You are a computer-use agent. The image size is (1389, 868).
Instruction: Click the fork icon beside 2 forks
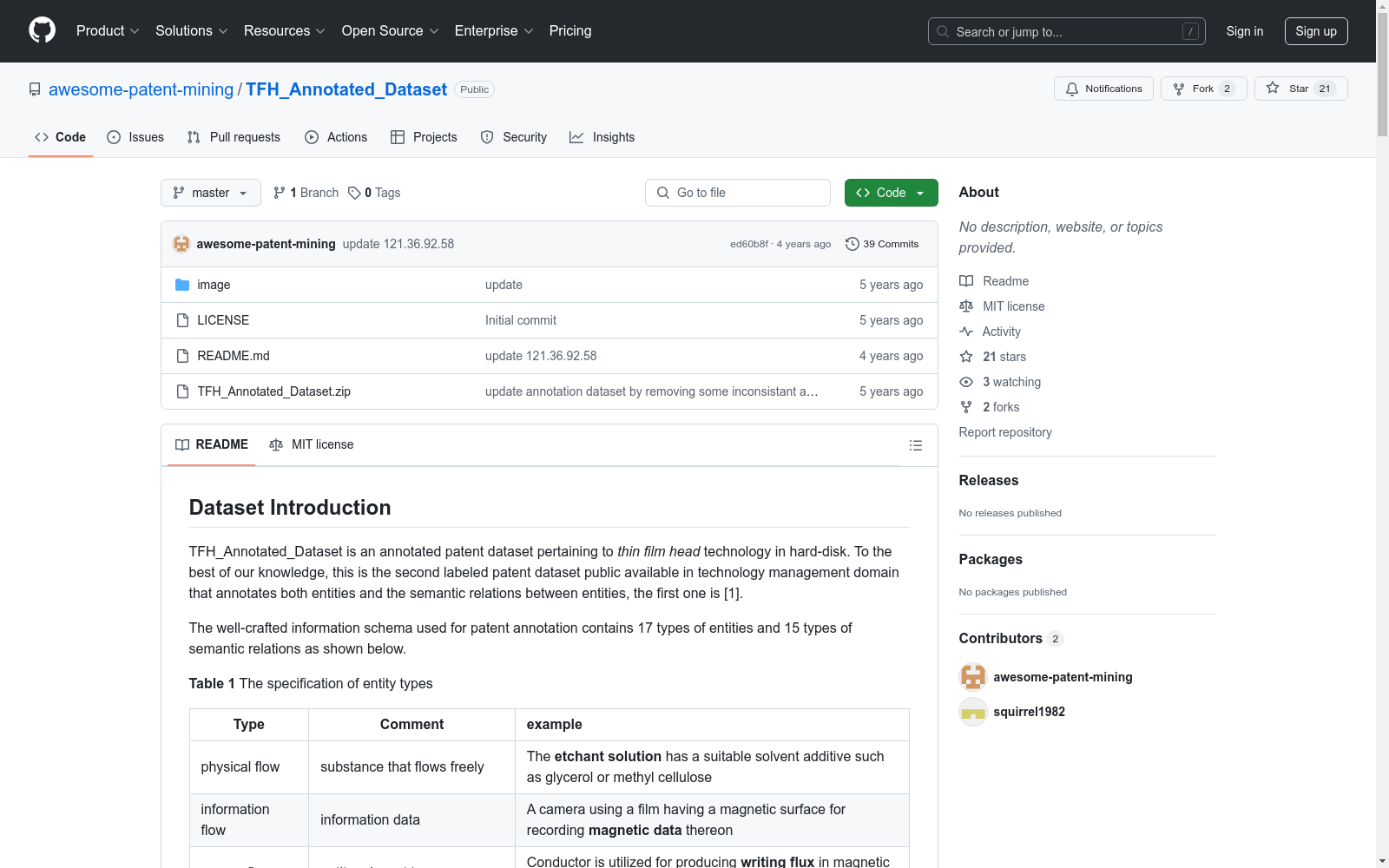(x=966, y=407)
